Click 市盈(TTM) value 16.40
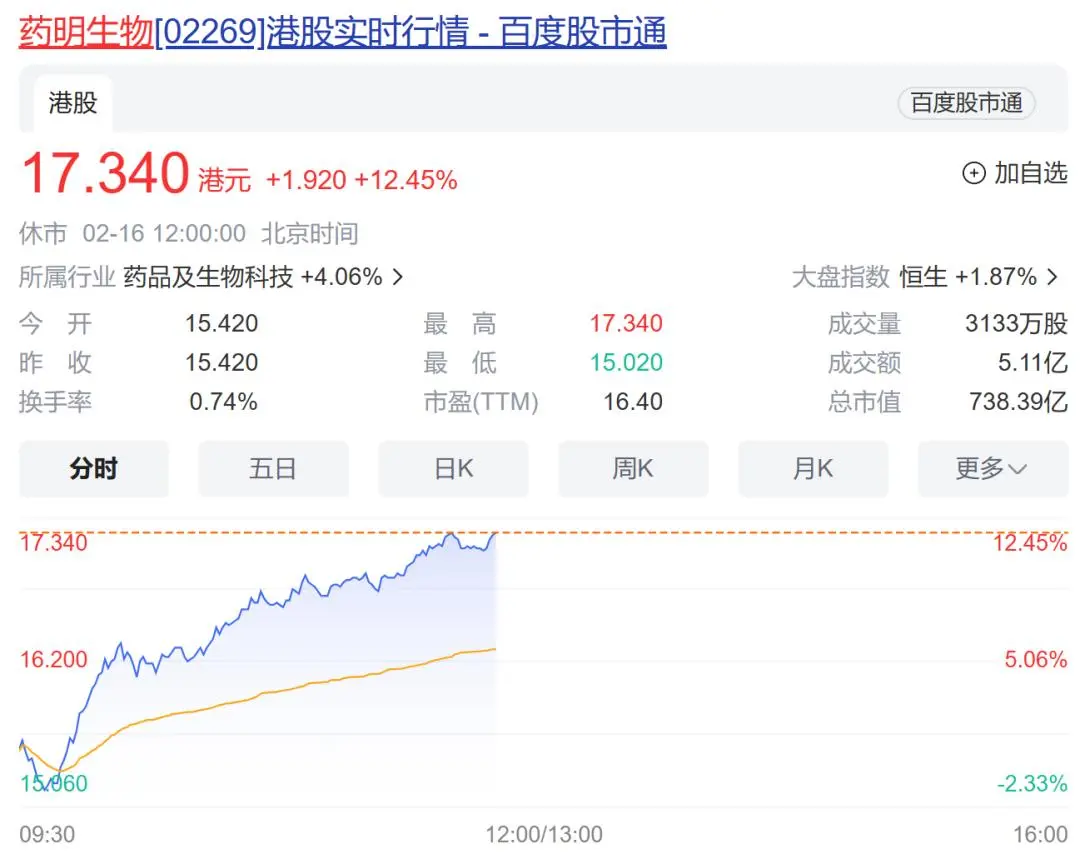Screen dimensions: 1080x854 pyautogui.click(x=632, y=402)
